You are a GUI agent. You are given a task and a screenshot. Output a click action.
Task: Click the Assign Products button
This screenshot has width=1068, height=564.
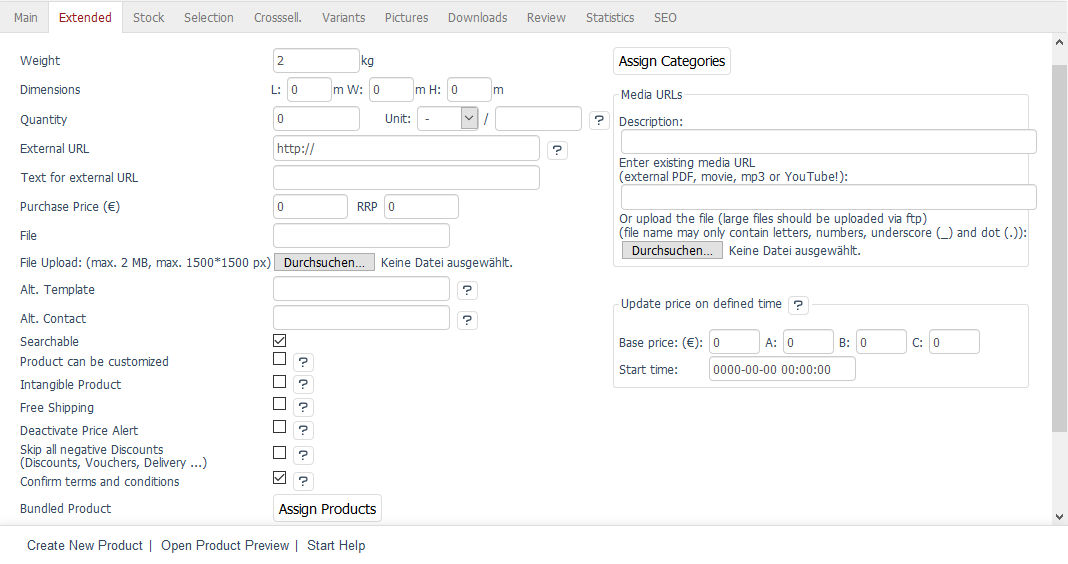tap(328, 509)
